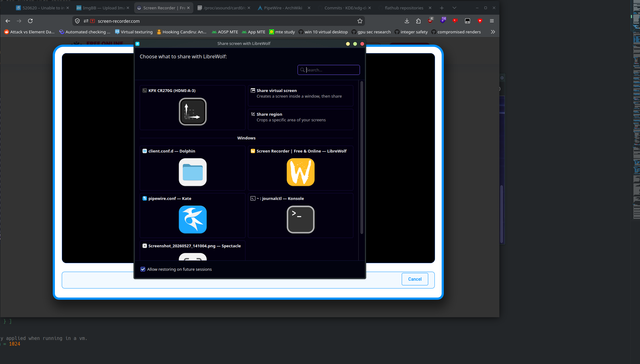The width and height of the screenshot is (640, 364).
Task: Open the browser hamburger menu
Action: (492, 21)
